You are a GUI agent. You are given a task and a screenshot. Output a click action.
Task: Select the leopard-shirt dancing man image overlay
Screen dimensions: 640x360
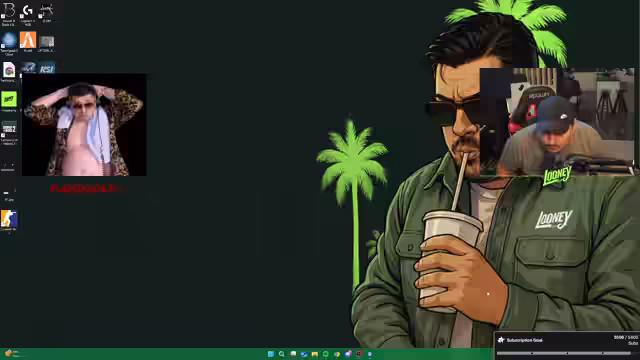84,125
